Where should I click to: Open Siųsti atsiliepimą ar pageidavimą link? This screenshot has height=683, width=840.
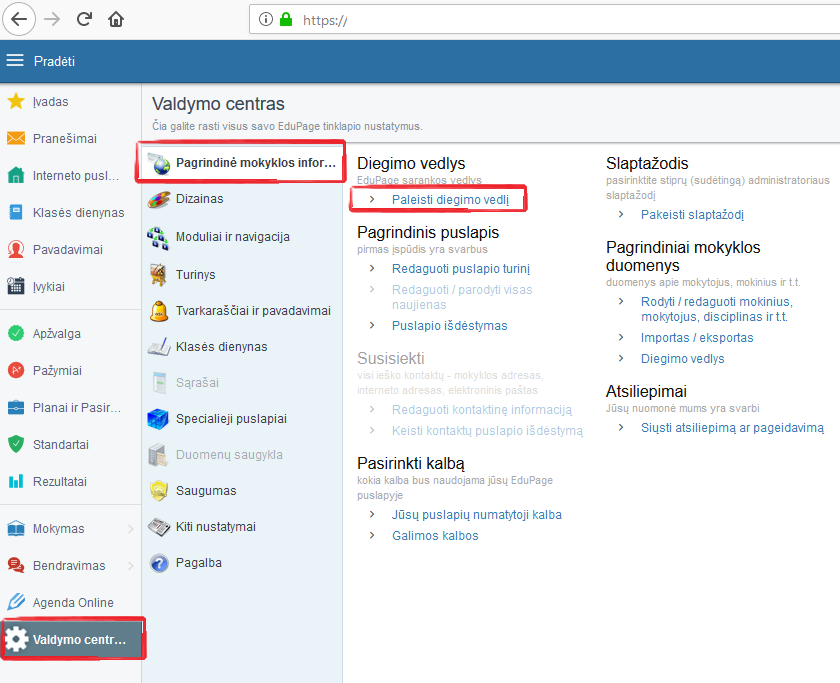point(732,428)
